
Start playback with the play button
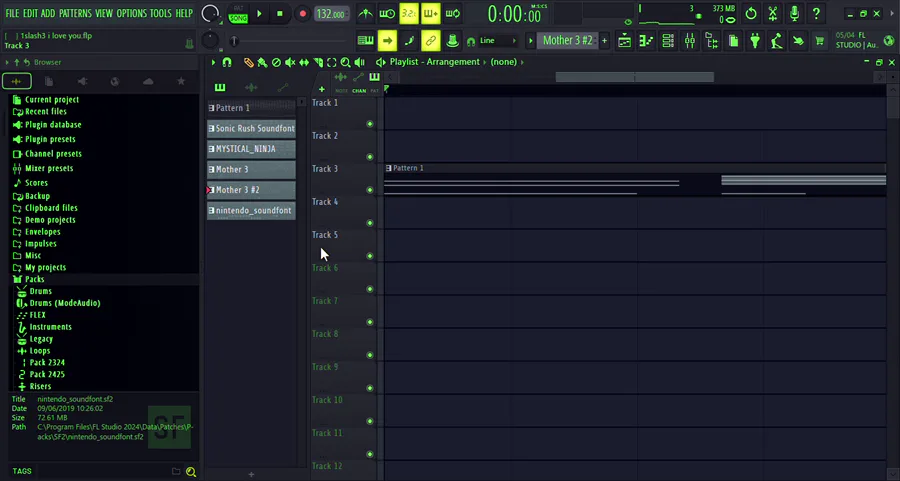click(259, 14)
